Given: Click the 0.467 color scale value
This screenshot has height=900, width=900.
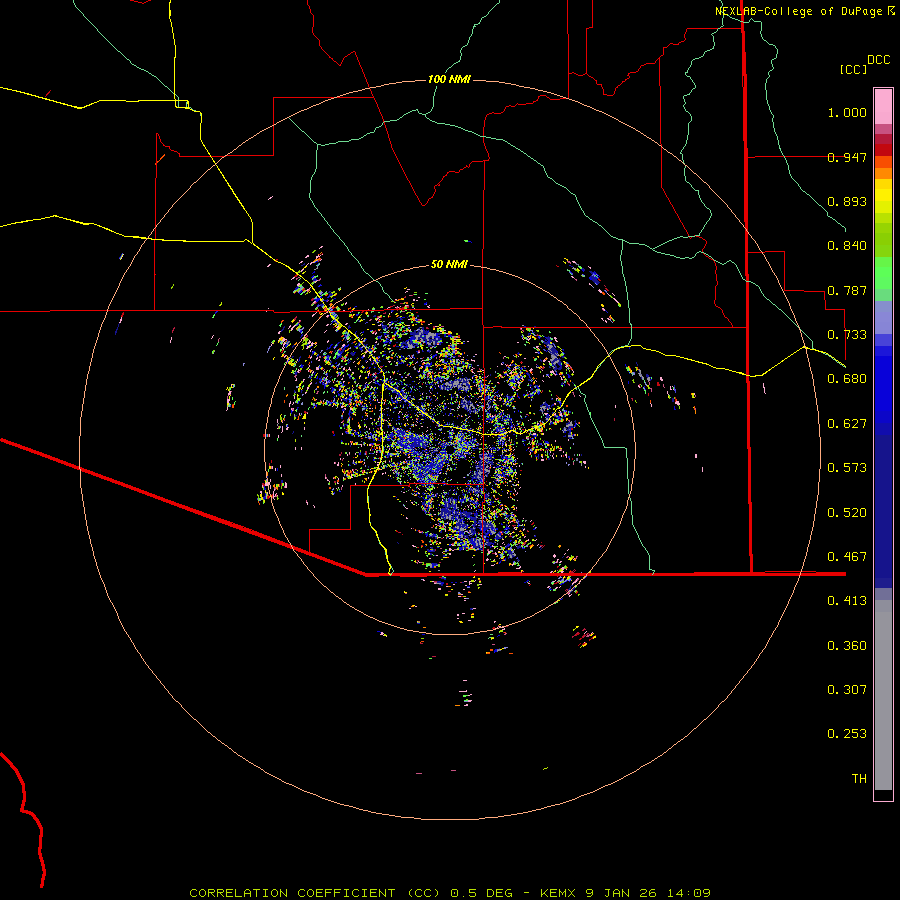Looking at the screenshot, I should pyautogui.click(x=847, y=557).
